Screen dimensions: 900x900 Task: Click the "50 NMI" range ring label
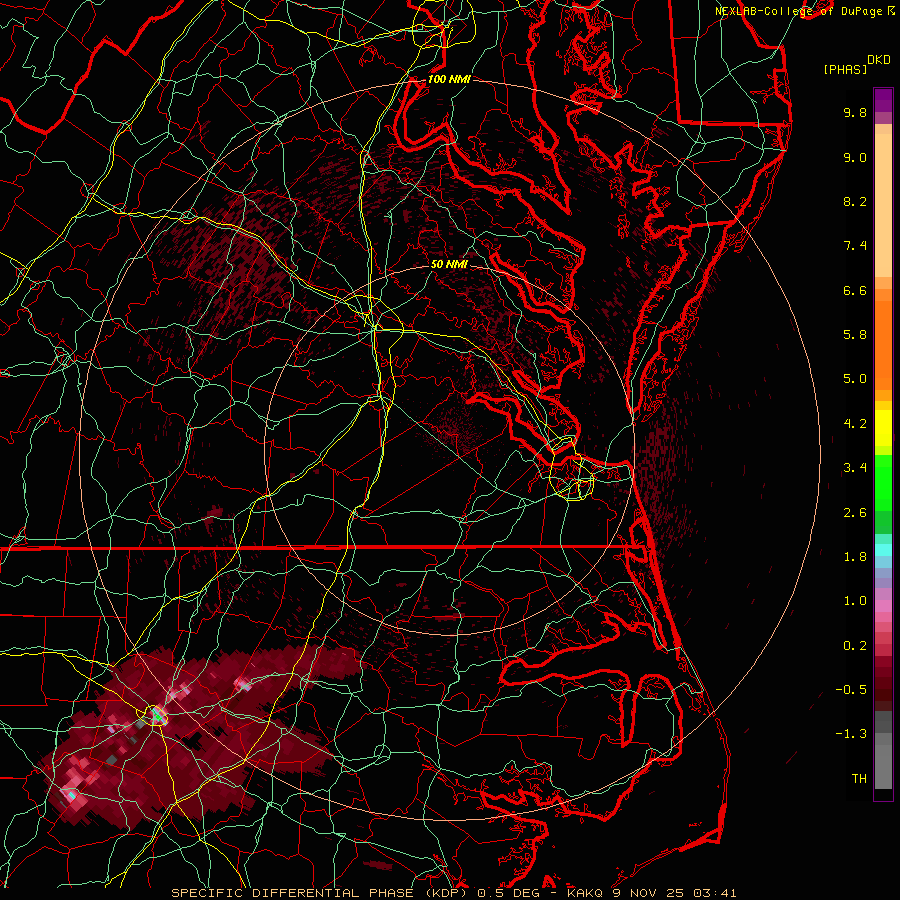click(449, 264)
